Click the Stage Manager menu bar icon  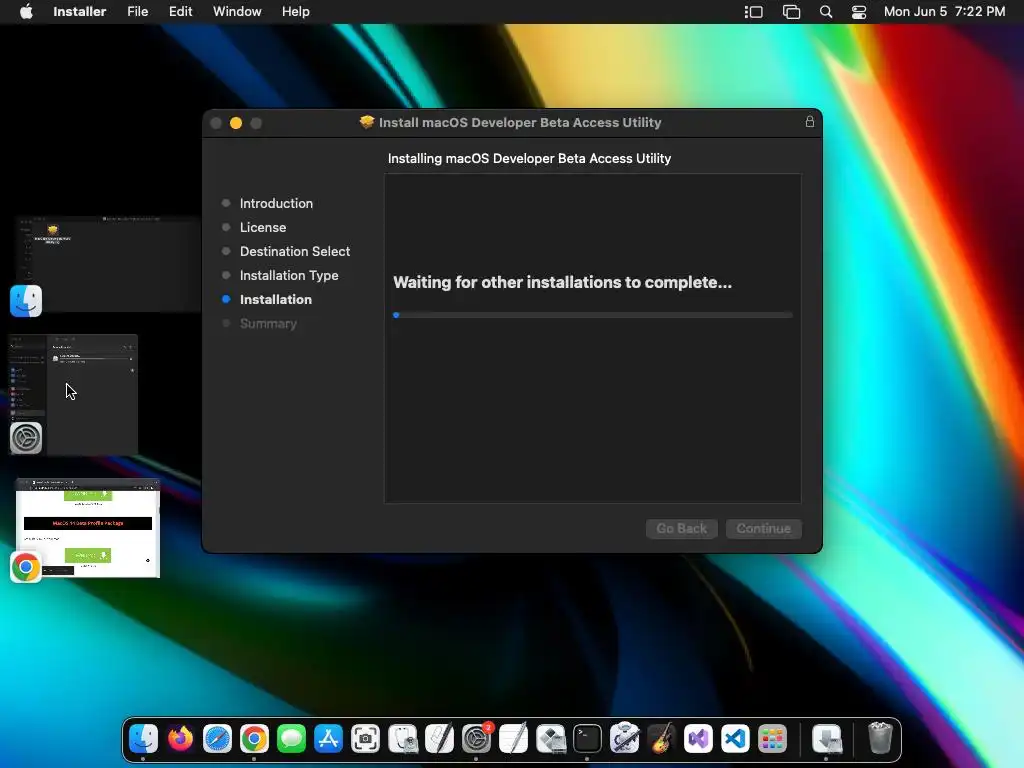click(x=754, y=12)
